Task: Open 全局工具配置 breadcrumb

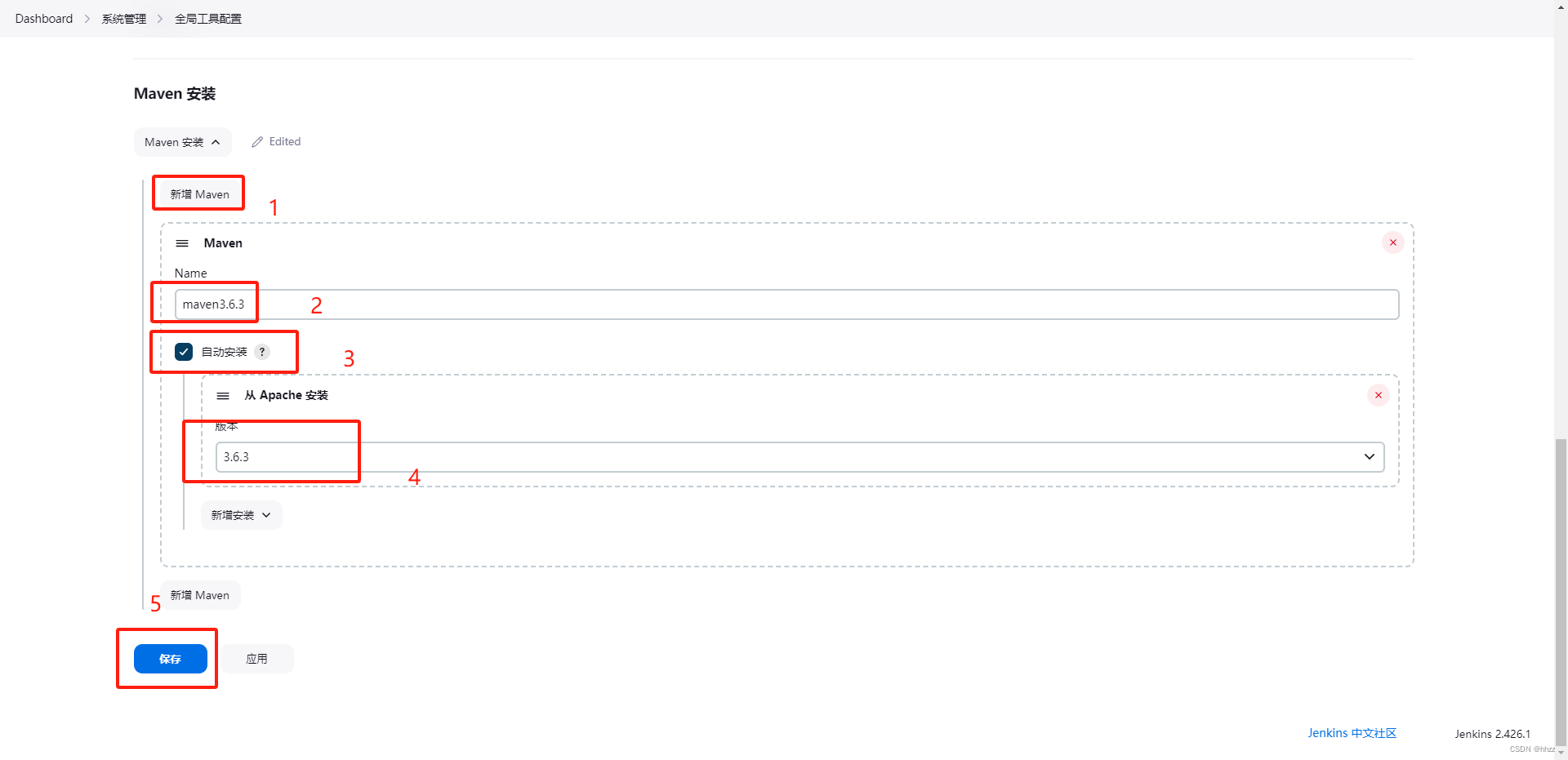Action: tap(208, 19)
